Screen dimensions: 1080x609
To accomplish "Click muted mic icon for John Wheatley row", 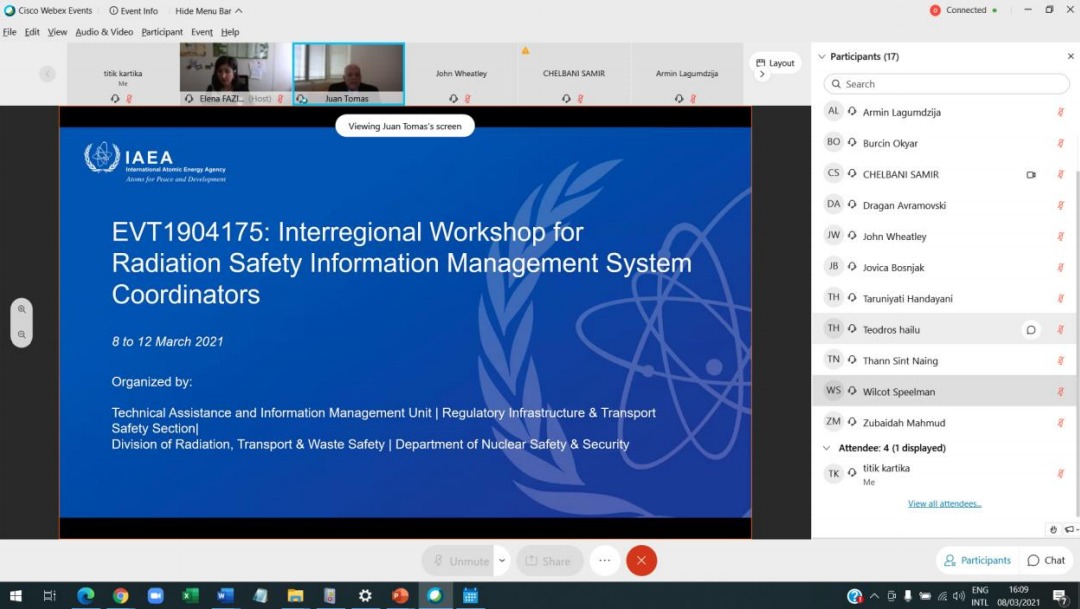I will (1061, 236).
